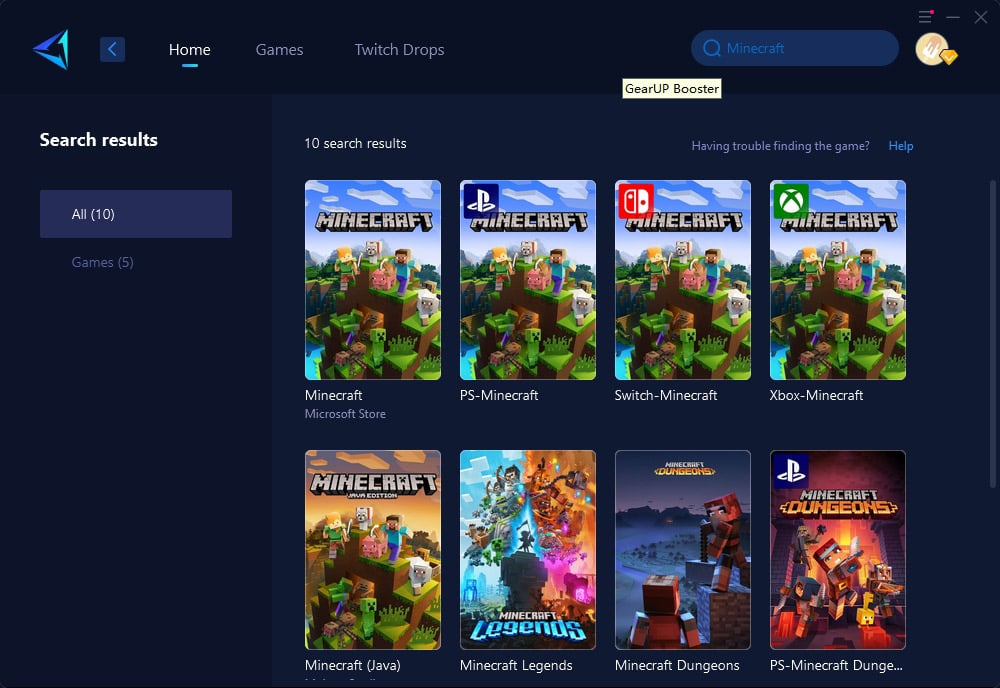The width and height of the screenshot is (1000, 688).
Task: Click the 'Minecraft Legends' title text
Action: click(x=516, y=665)
